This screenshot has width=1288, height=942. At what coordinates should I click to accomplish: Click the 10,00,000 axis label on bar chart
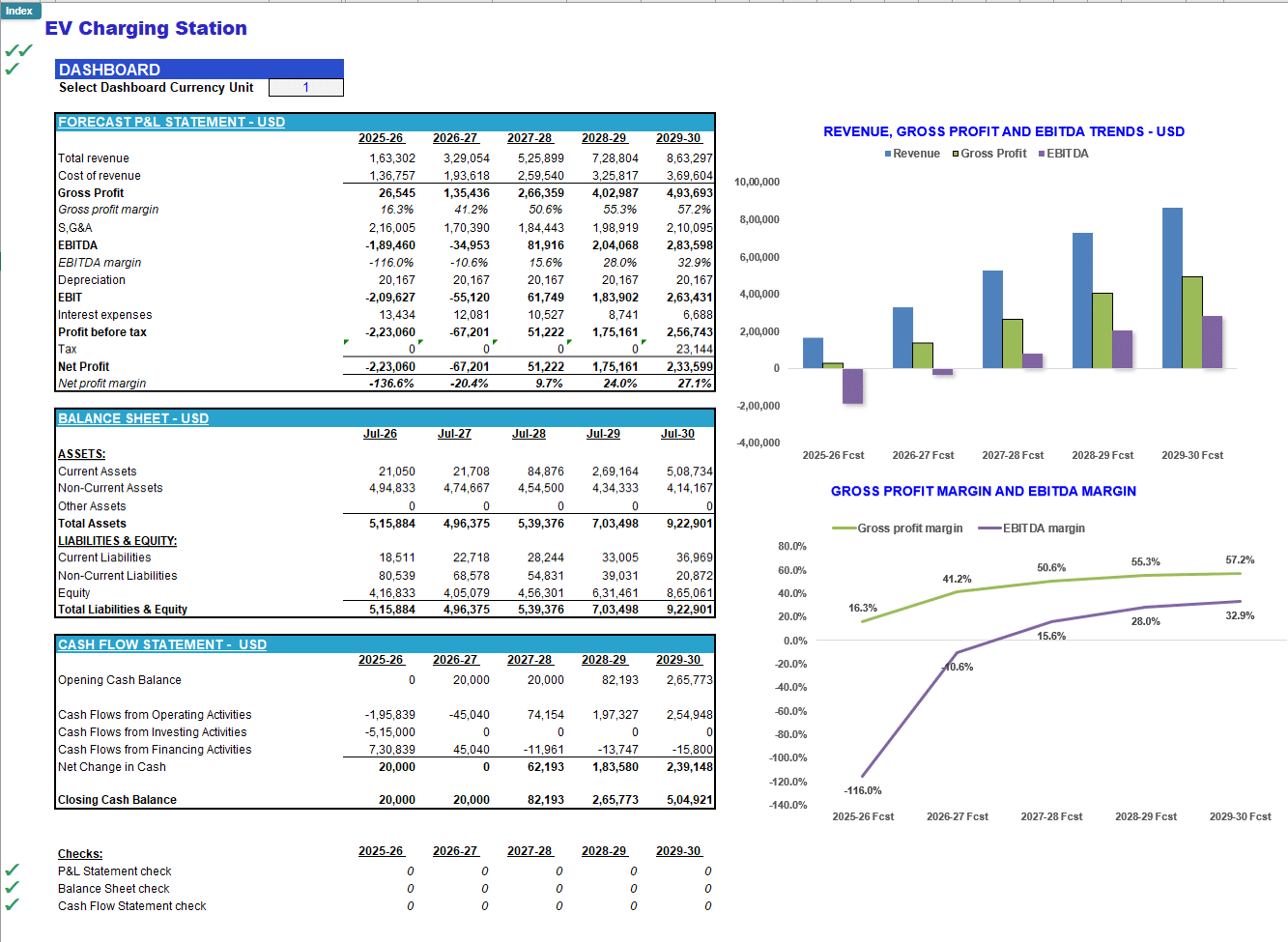pyautogui.click(x=757, y=182)
